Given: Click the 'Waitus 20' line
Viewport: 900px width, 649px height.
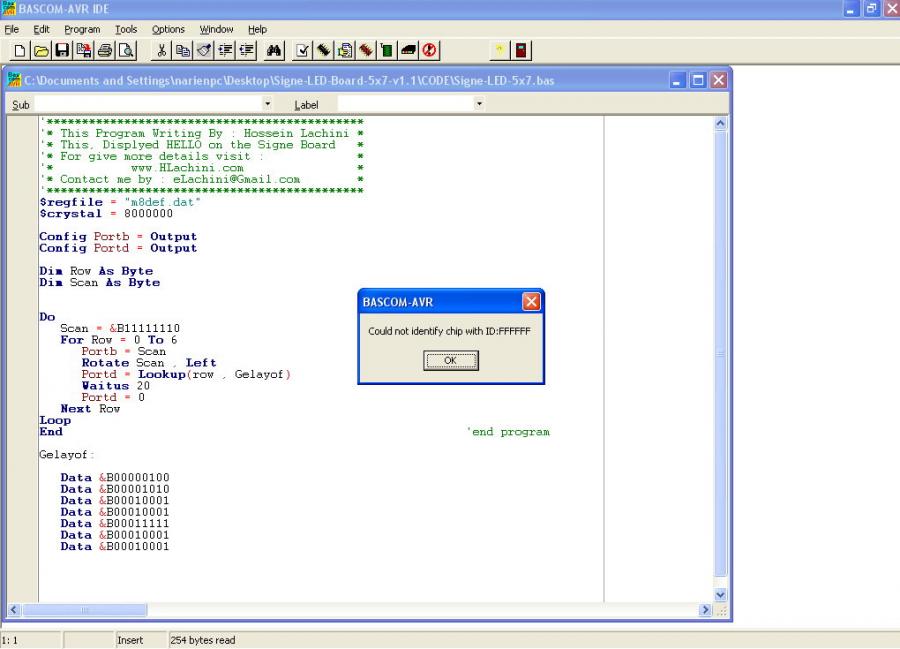Looking at the screenshot, I should [116, 386].
